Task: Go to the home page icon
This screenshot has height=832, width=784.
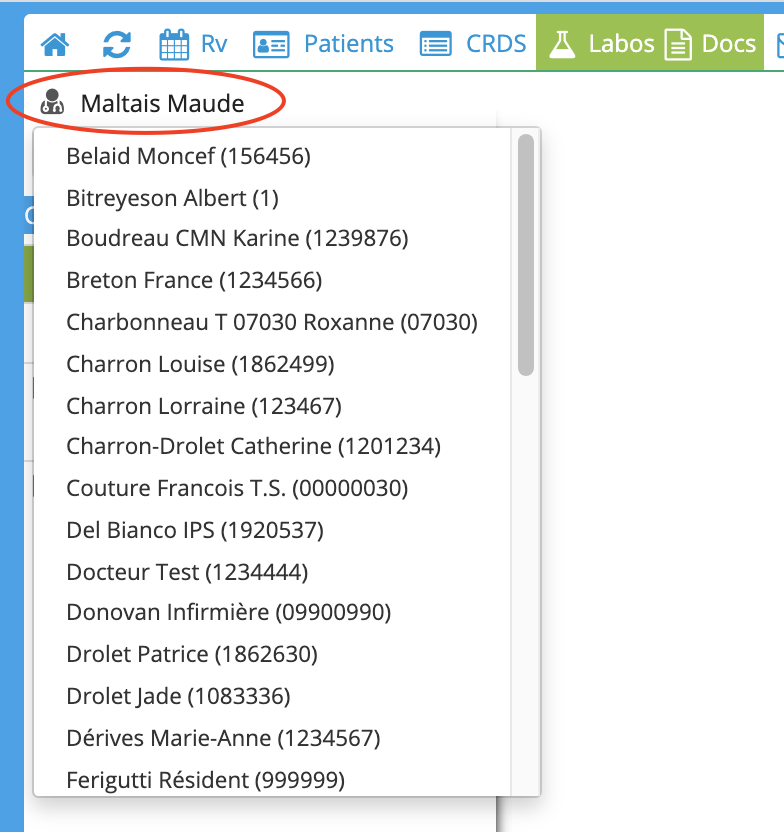Action: 55,44
